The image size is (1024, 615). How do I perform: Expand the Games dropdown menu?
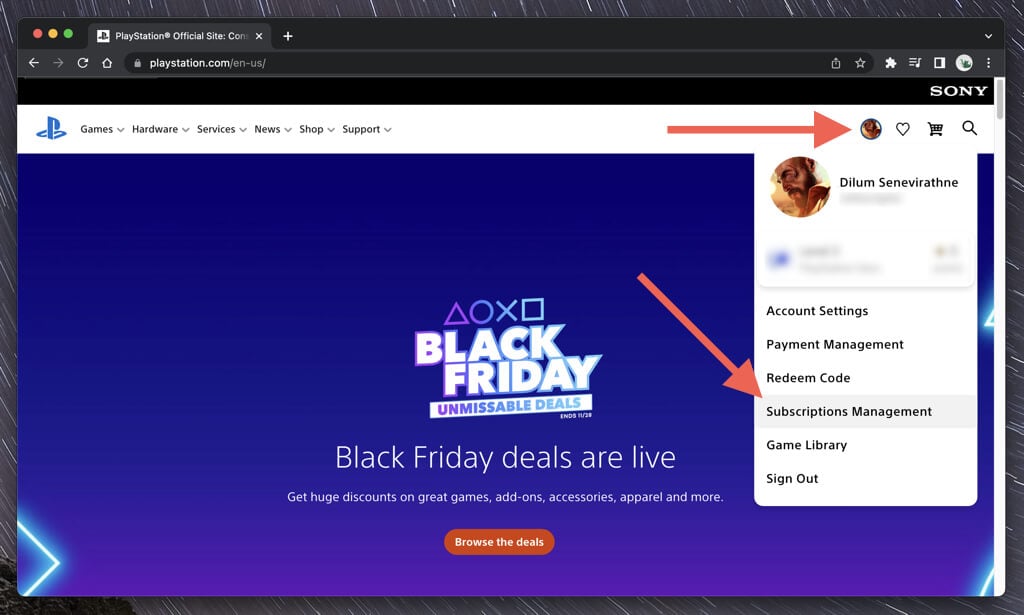click(x=102, y=129)
